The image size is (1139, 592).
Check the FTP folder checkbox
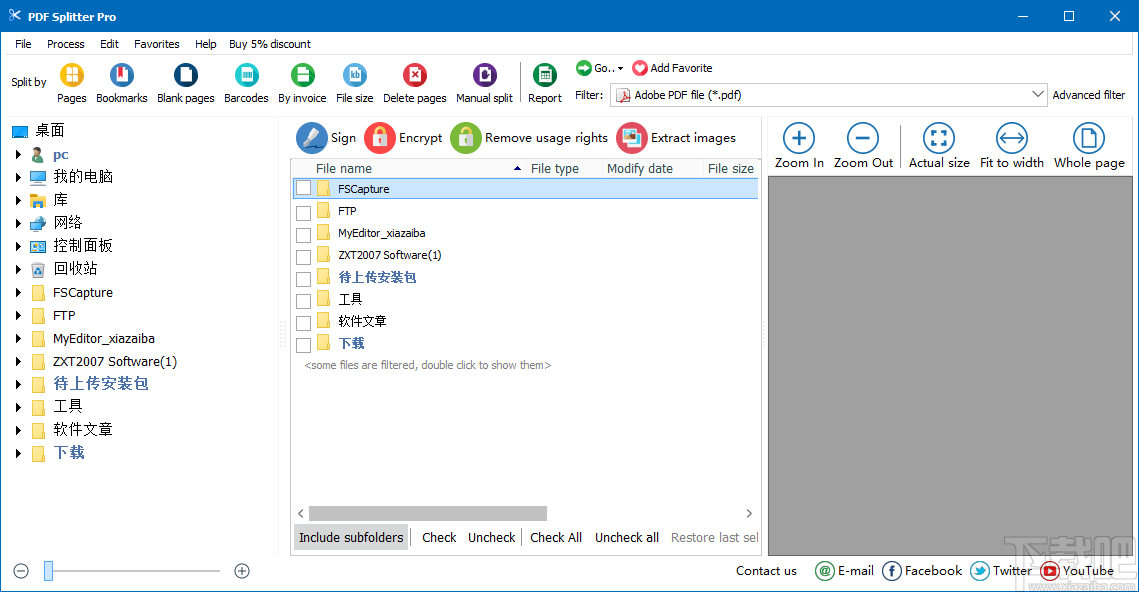click(303, 210)
